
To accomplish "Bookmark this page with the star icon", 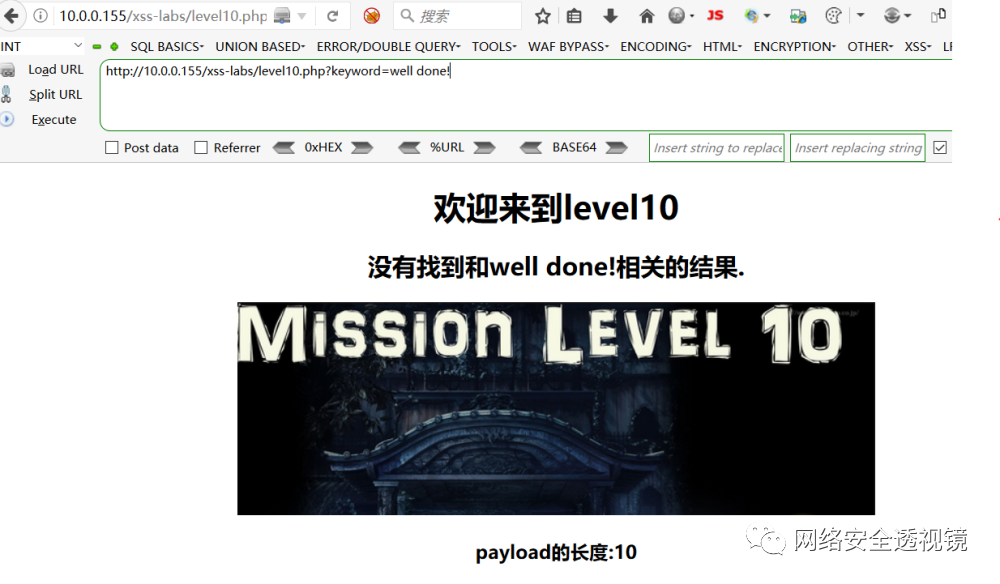I will coord(543,16).
